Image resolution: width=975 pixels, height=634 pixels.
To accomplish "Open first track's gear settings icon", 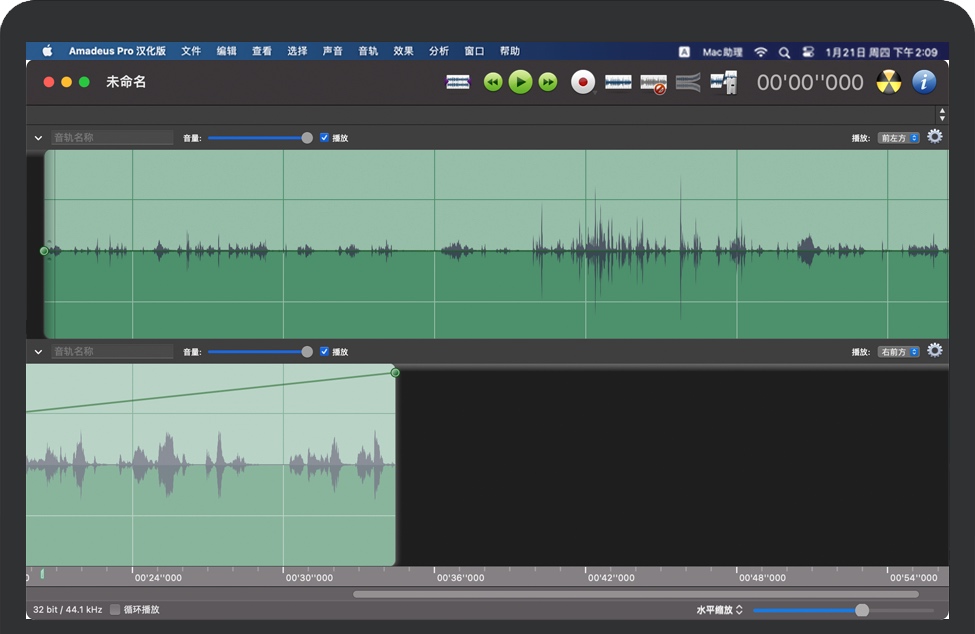I will [x=935, y=137].
